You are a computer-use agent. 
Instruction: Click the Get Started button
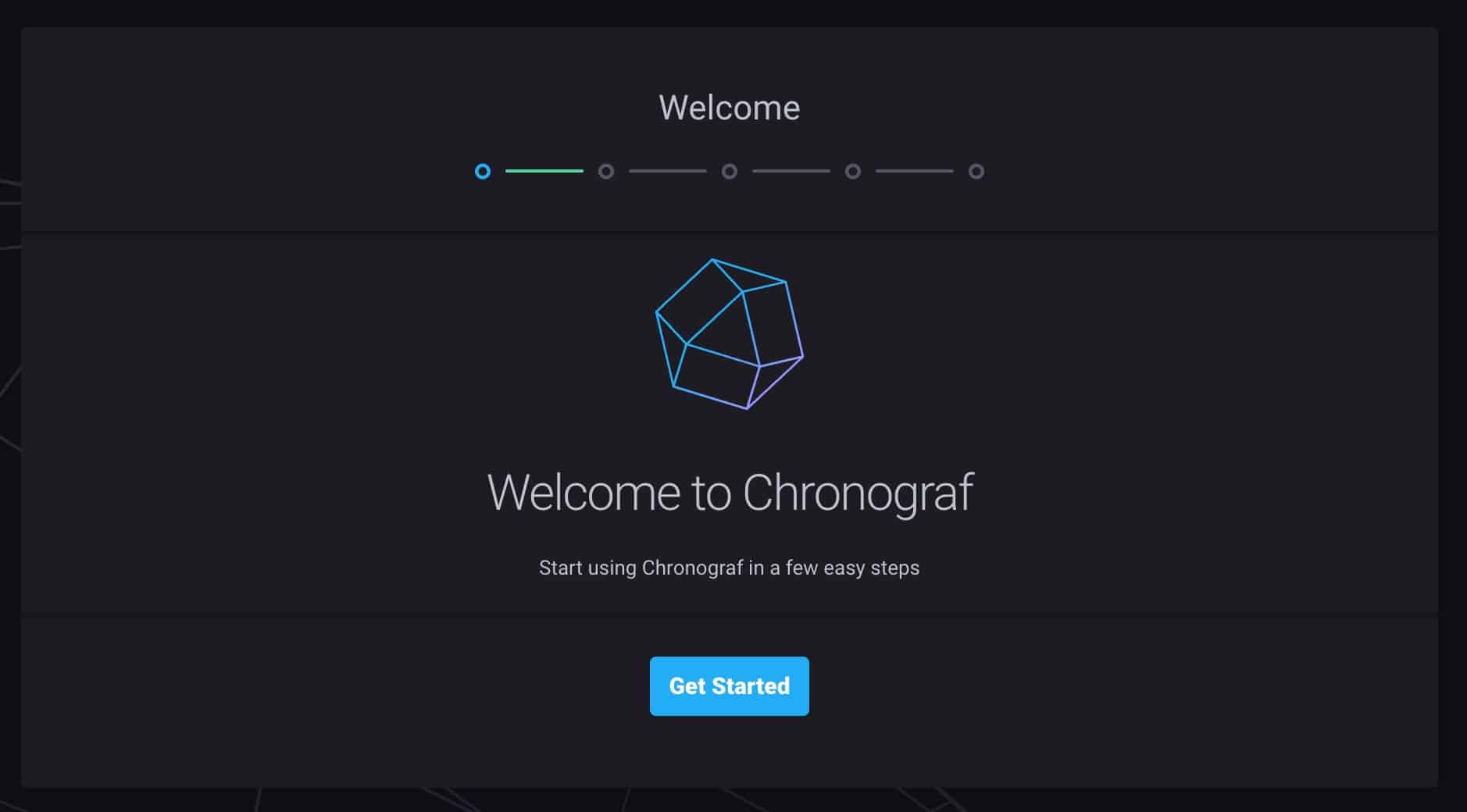click(x=730, y=686)
